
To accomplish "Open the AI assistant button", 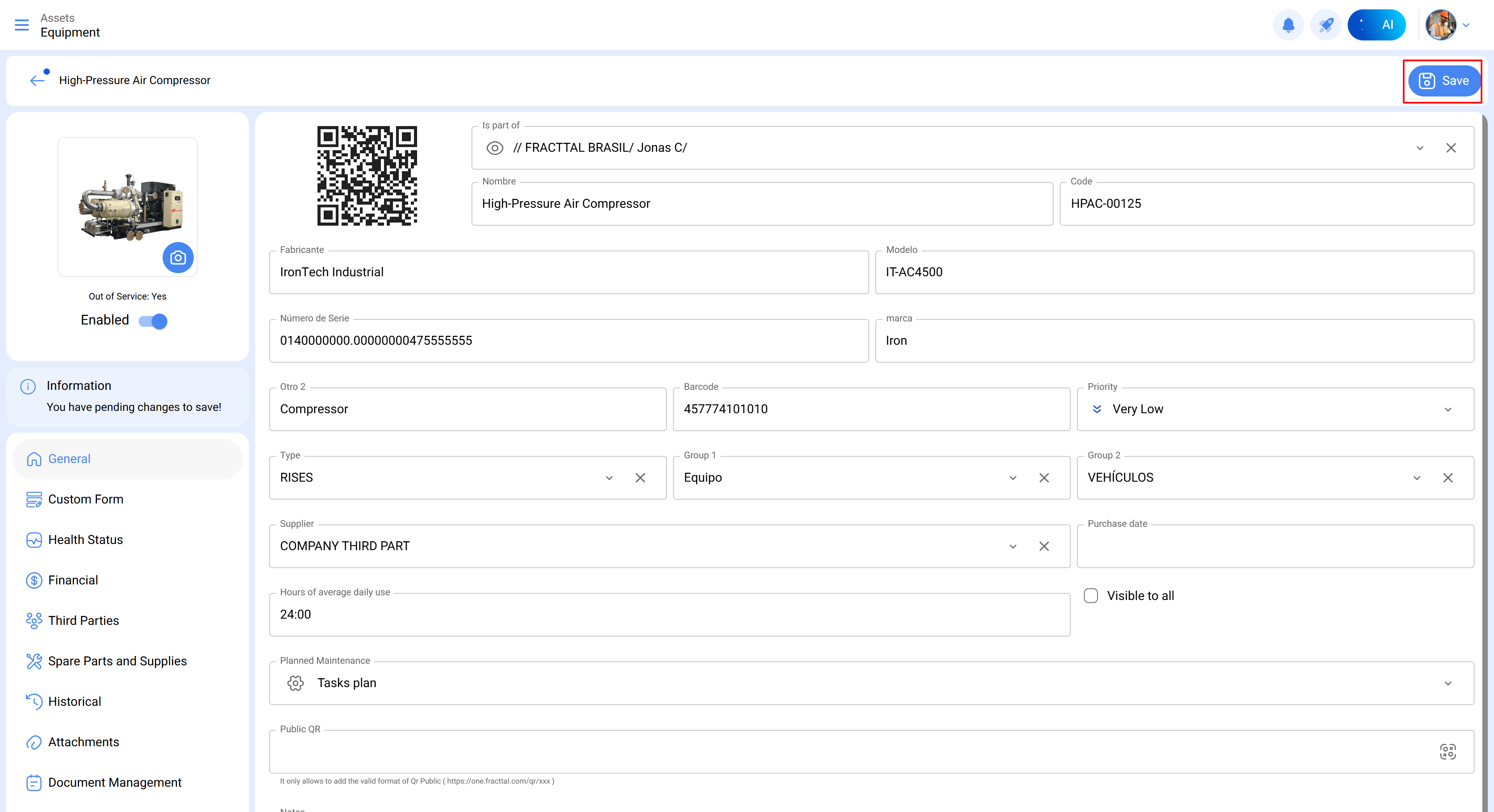I will coord(1377,25).
